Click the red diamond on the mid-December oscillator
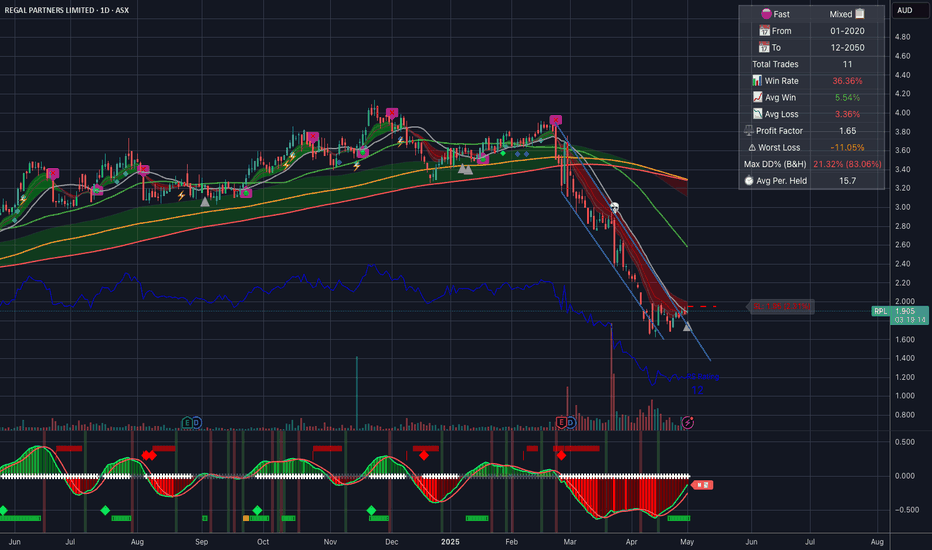The height and width of the screenshot is (550, 932). click(424, 455)
